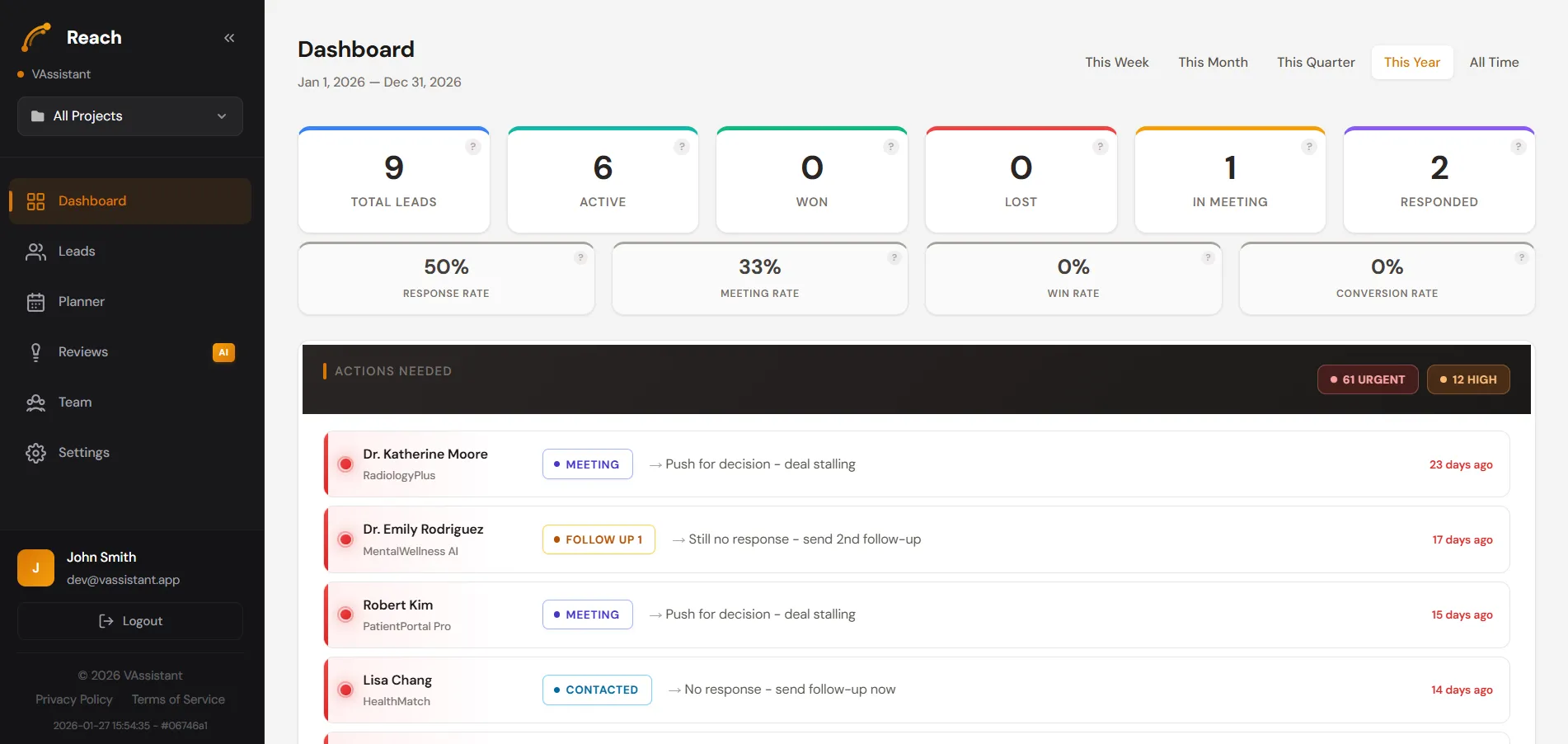Select the Leads icon in the sidebar
This screenshot has height=744, width=1568.
(x=36, y=251)
